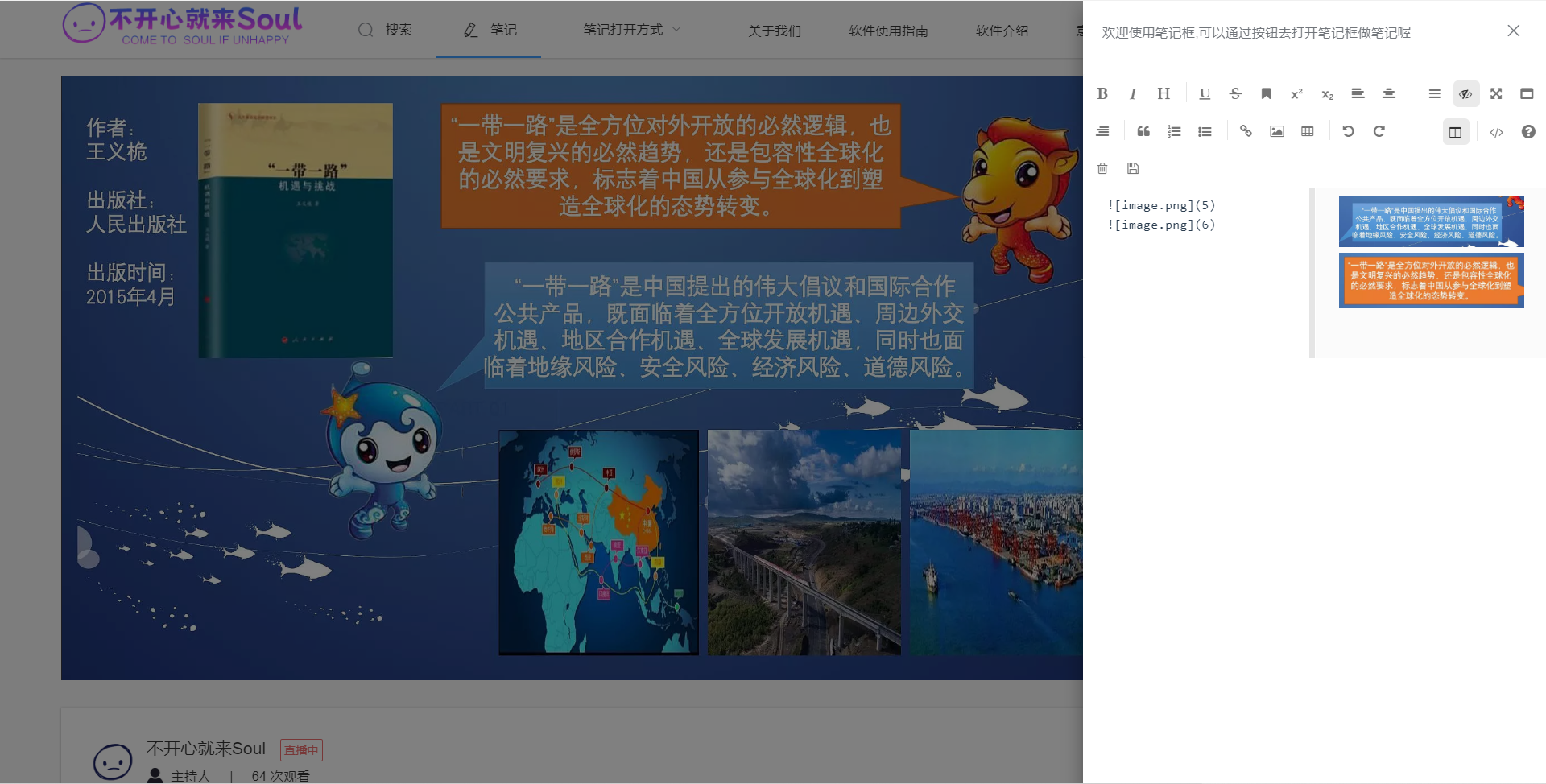
Task: Open the 软件使用指南 menu item
Action: coord(888,31)
